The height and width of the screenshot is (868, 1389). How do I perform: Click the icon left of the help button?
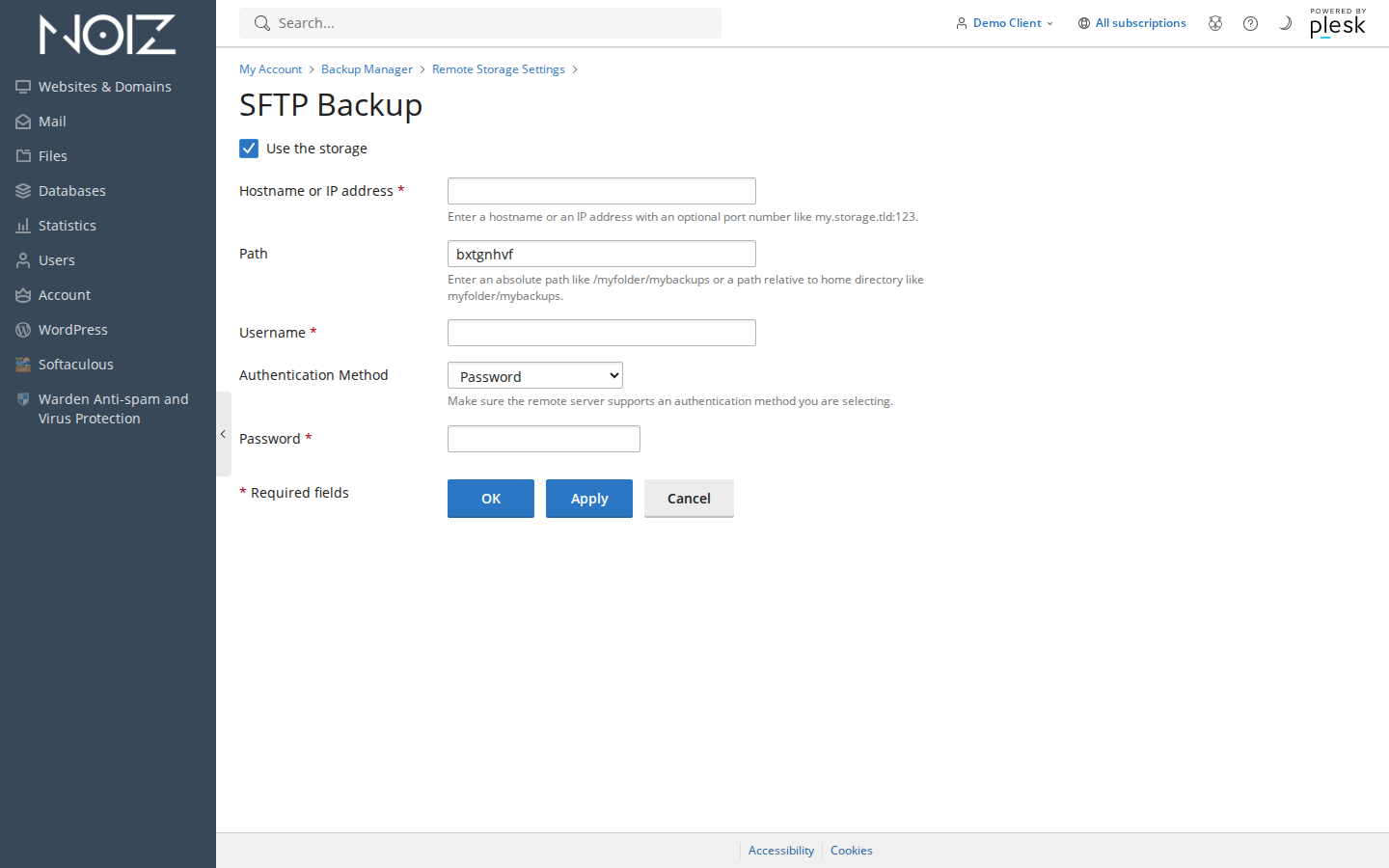[x=1215, y=23]
